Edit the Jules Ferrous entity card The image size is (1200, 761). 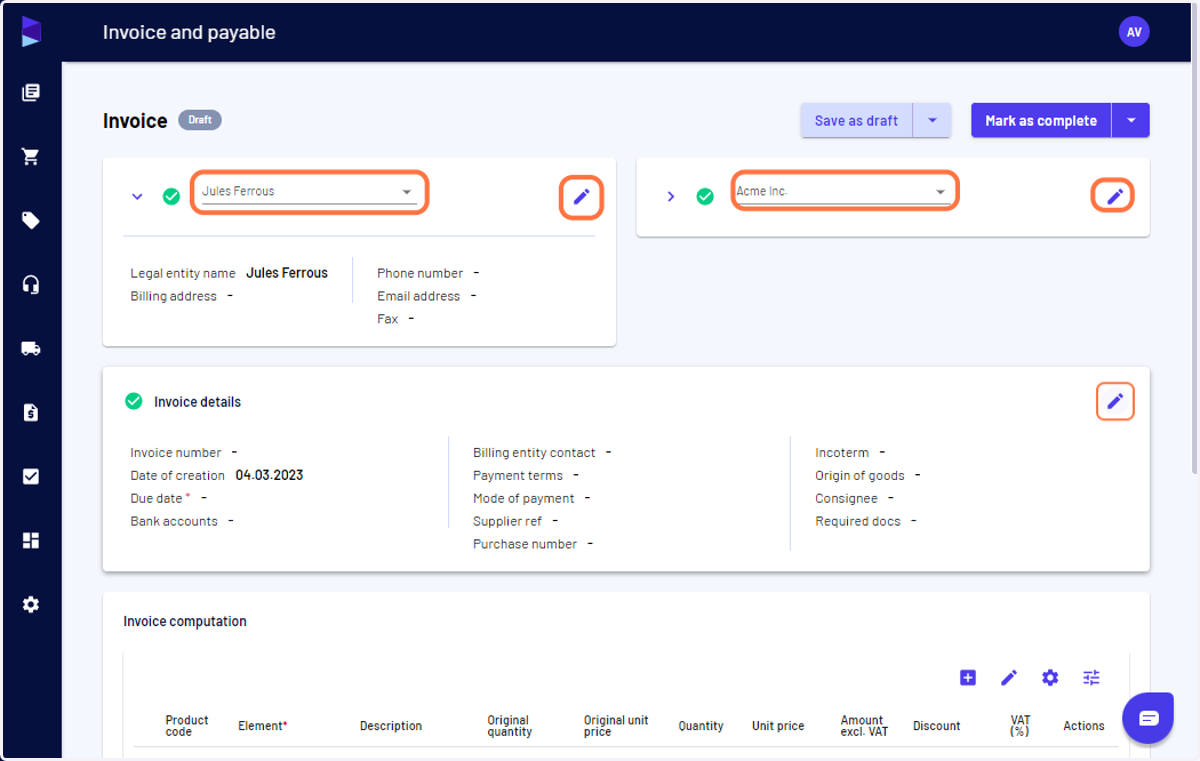pyautogui.click(x=581, y=196)
